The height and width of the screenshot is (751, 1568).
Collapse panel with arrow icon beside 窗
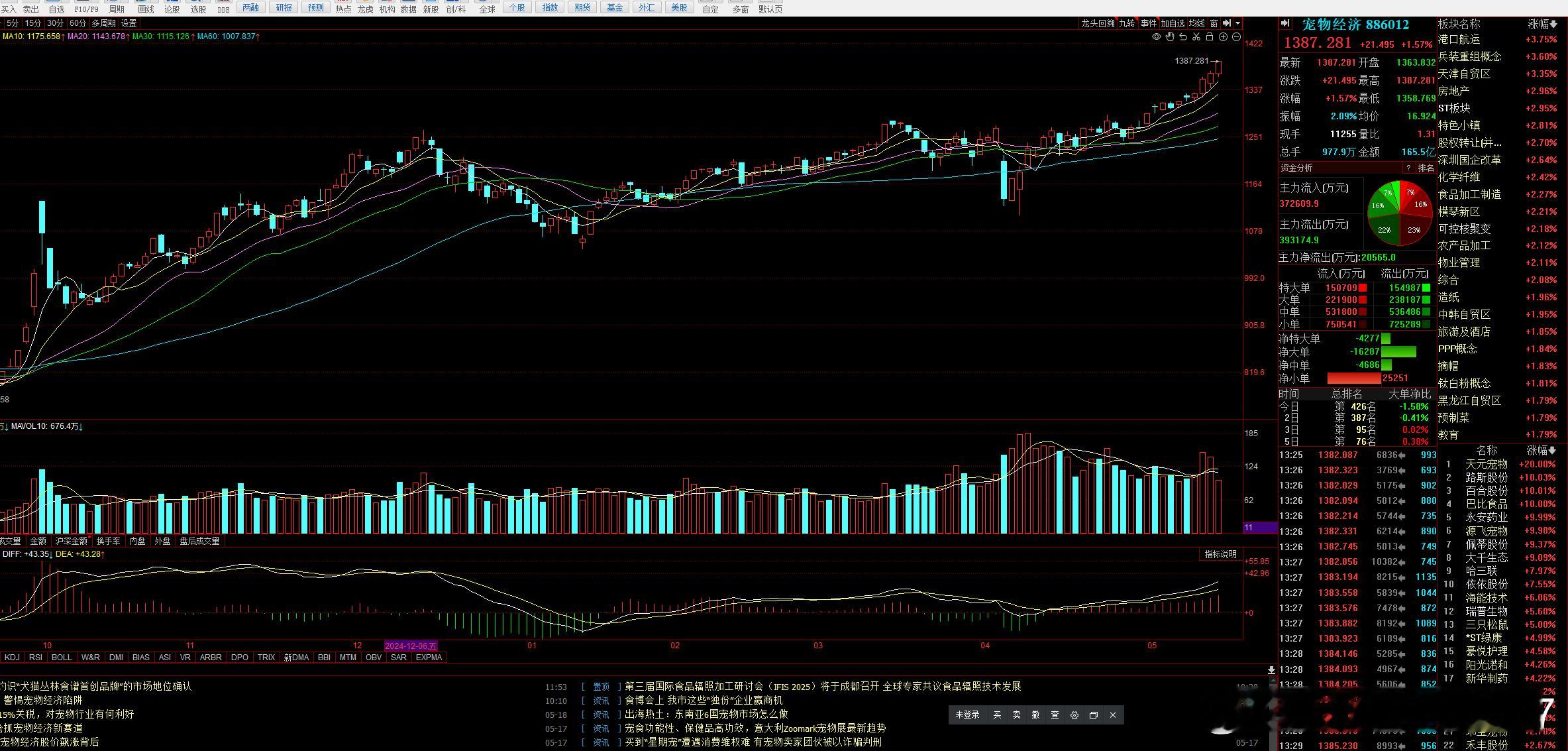click(1227, 23)
